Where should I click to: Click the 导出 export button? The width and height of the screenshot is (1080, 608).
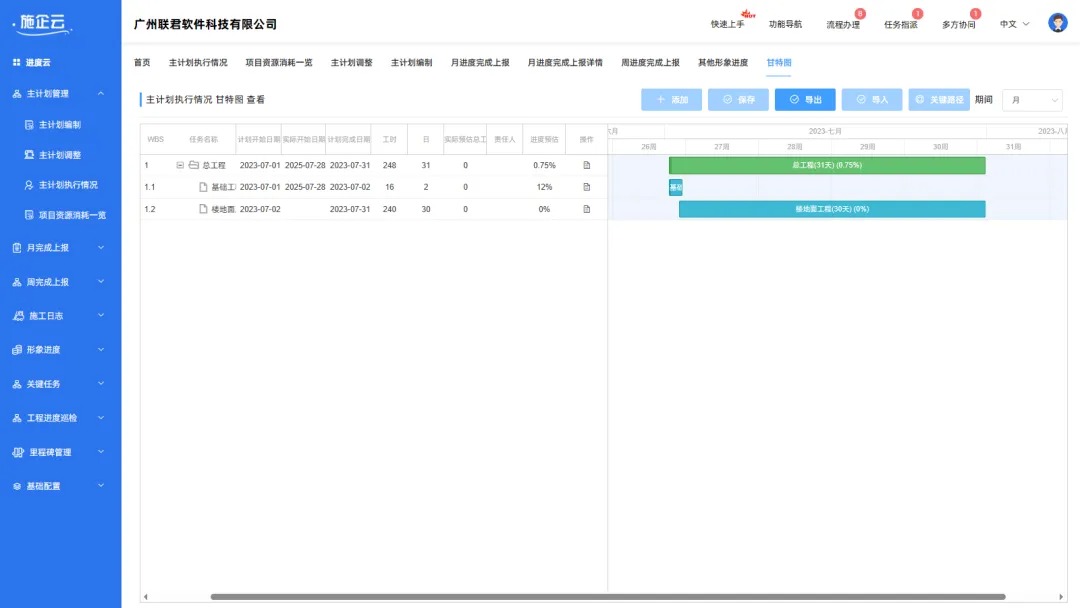(805, 100)
